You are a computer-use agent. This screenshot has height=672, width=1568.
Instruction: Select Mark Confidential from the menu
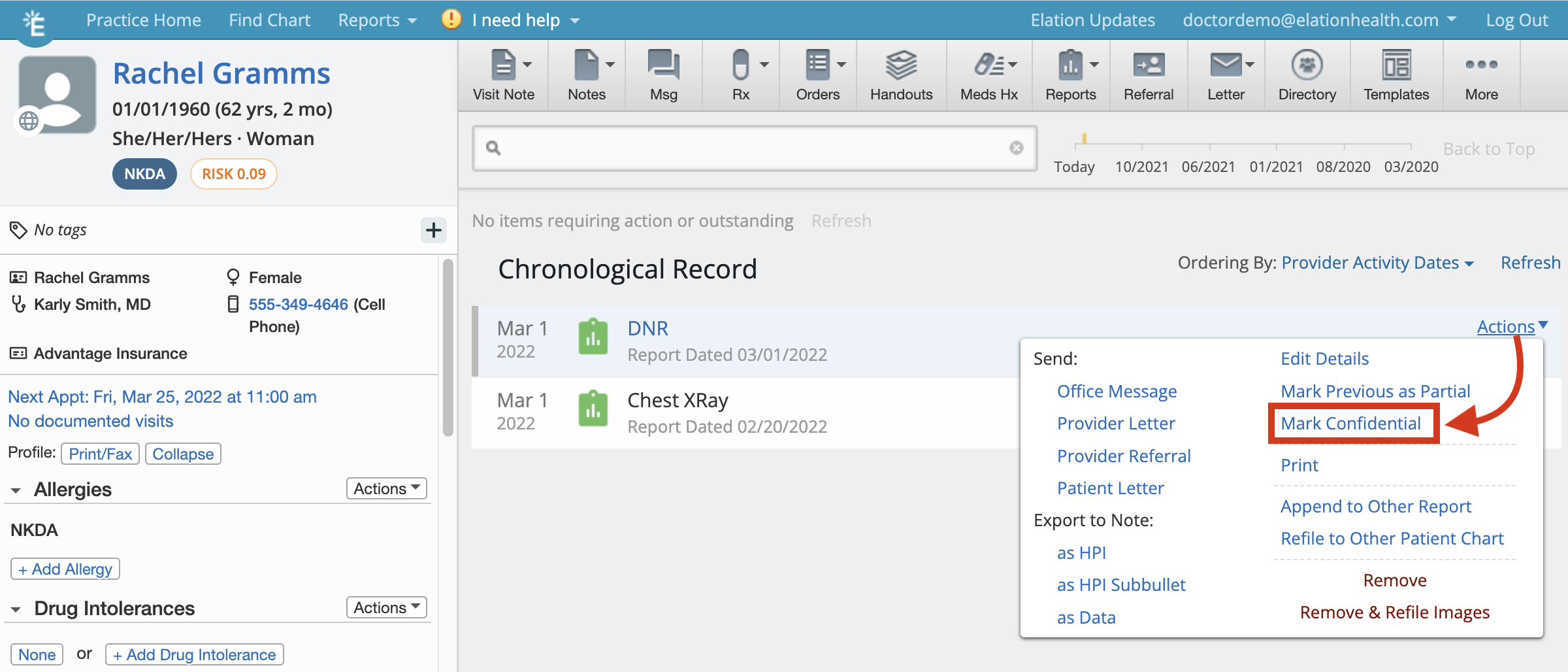click(1352, 423)
